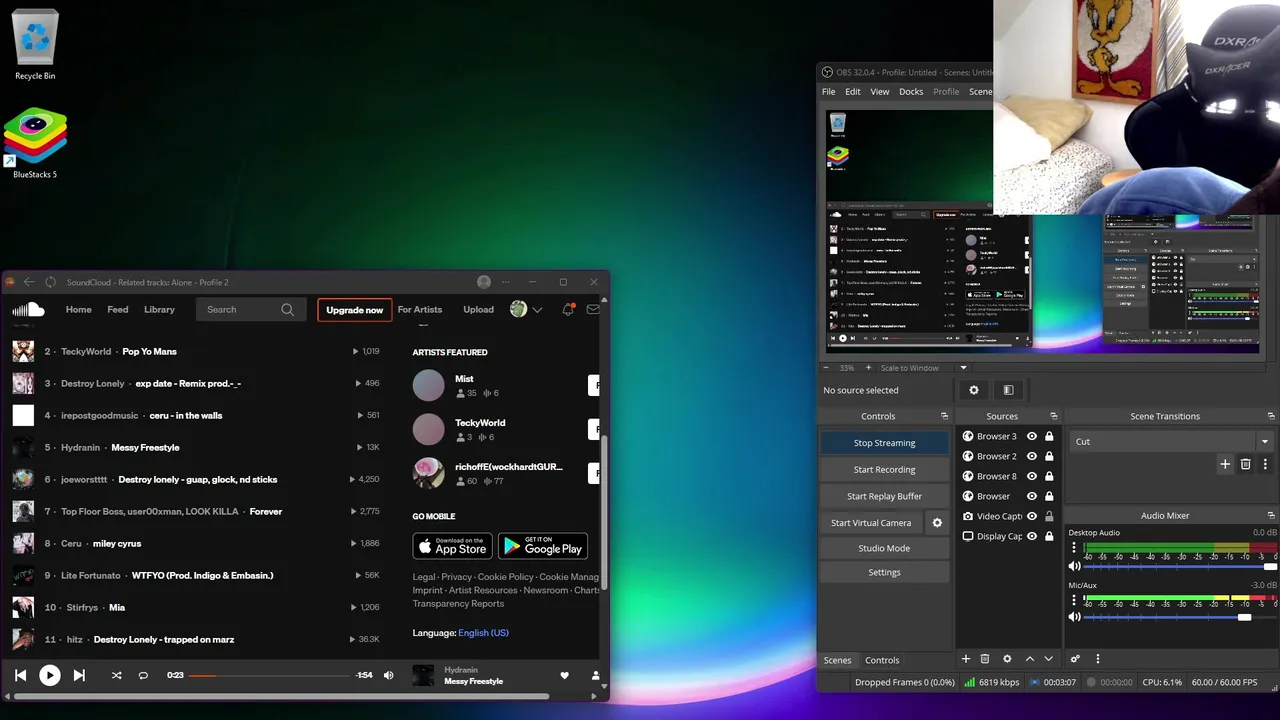
Task: Toggle visibility of Video Capture source
Action: tap(1031, 516)
